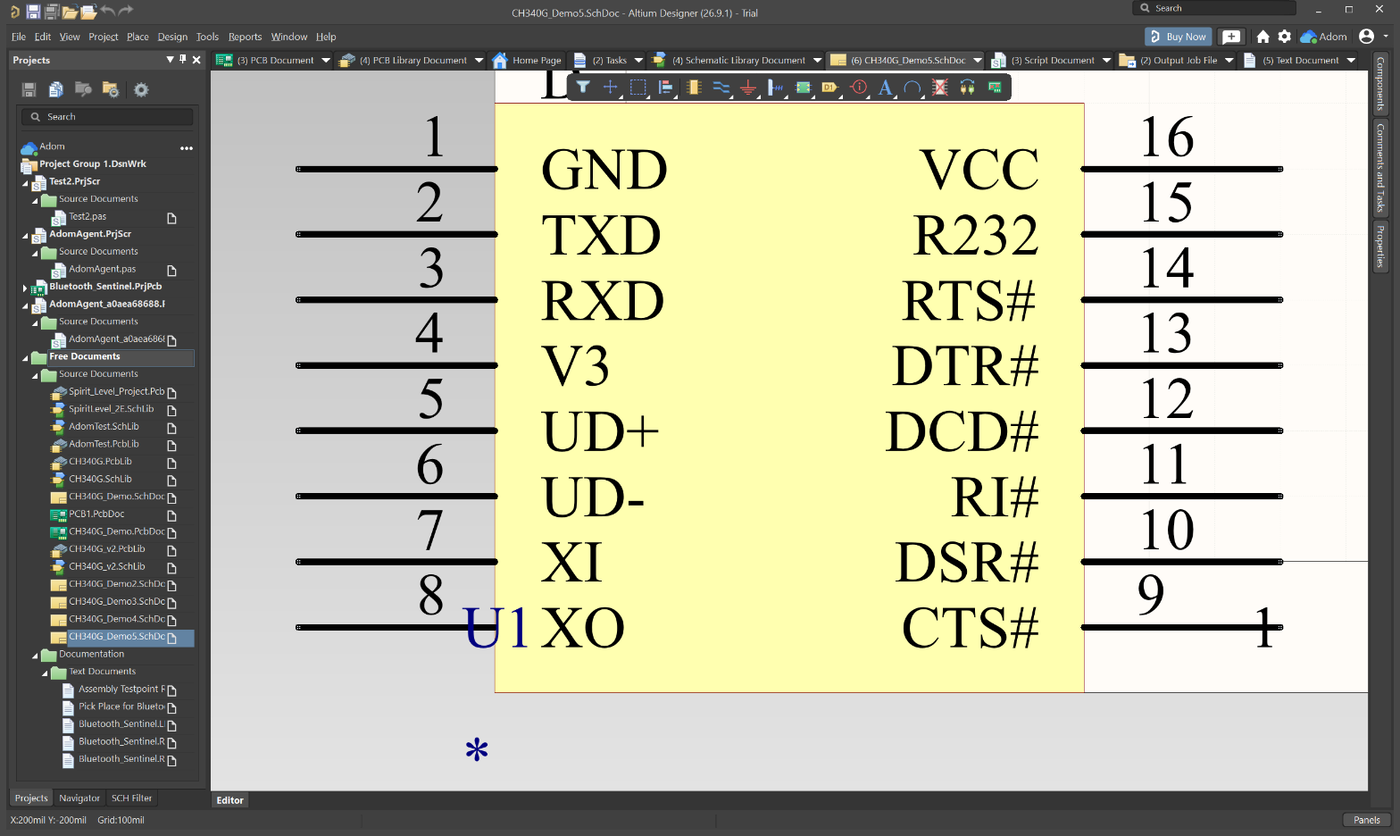1400x836 pixels.
Task: Open the user account profile icon
Action: [1367, 36]
